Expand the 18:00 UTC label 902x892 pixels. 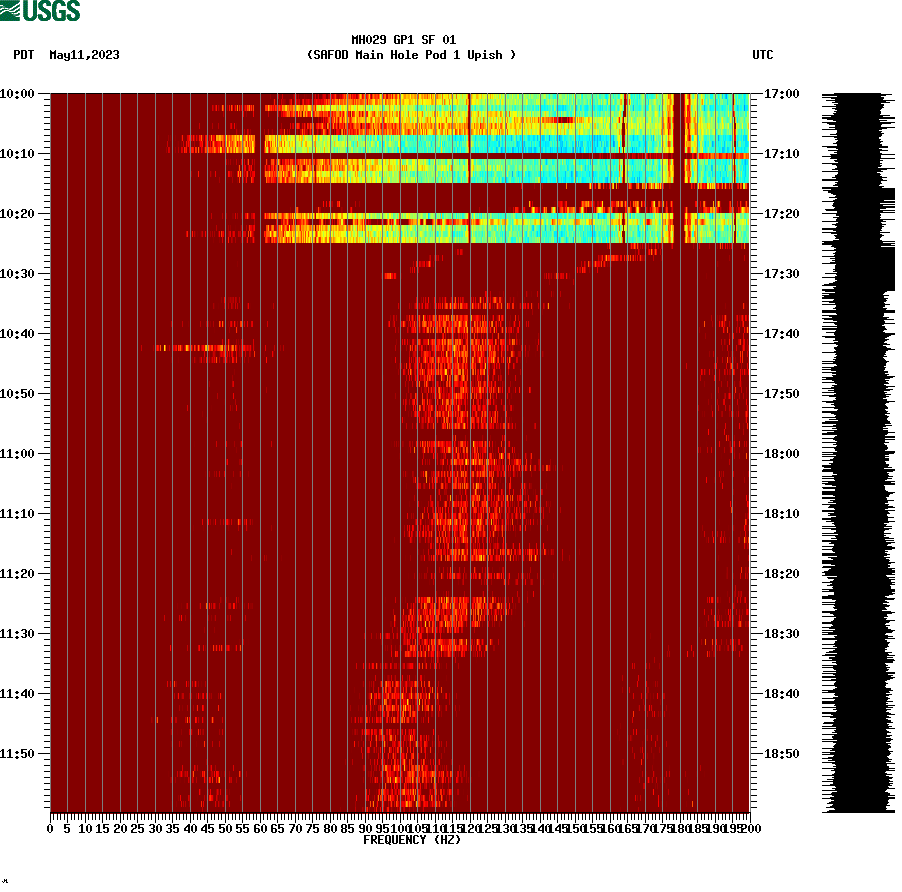pyautogui.click(x=782, y=452)
